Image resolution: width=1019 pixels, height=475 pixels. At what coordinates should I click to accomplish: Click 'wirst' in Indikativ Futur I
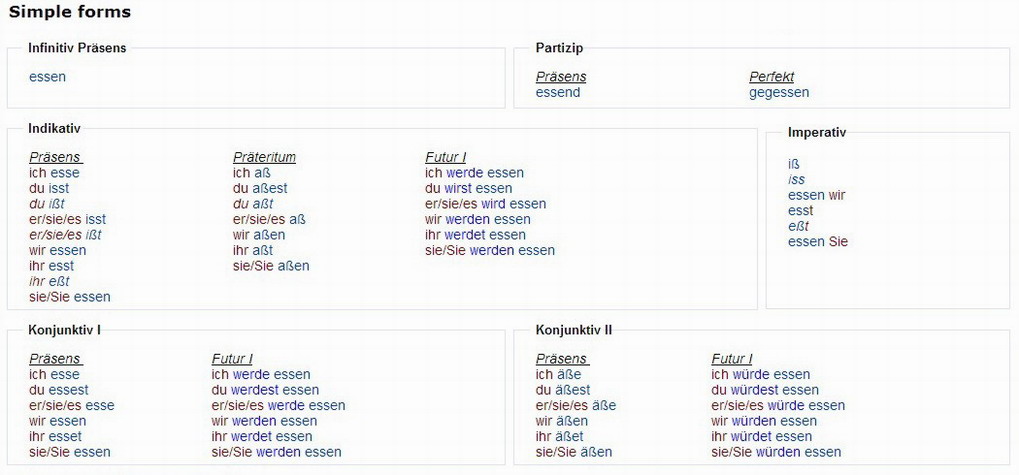pyautogui.click(x=458, y=188)
